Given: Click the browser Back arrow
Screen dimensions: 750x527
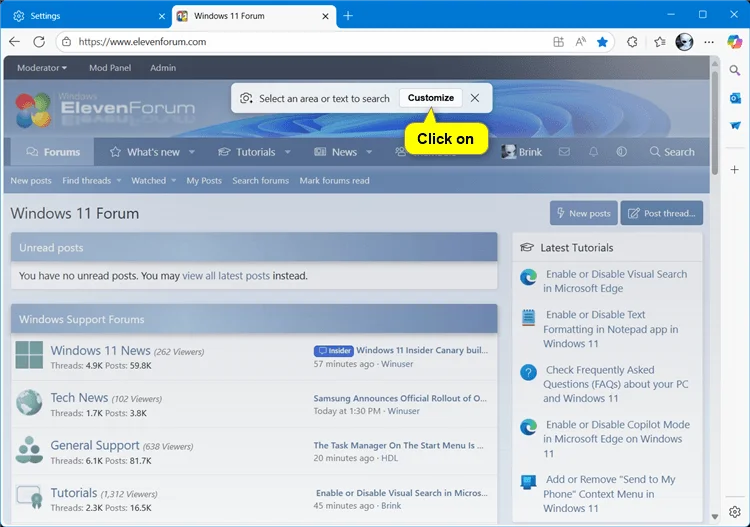Looking at the screenshot, I should [x=14, y=42].
